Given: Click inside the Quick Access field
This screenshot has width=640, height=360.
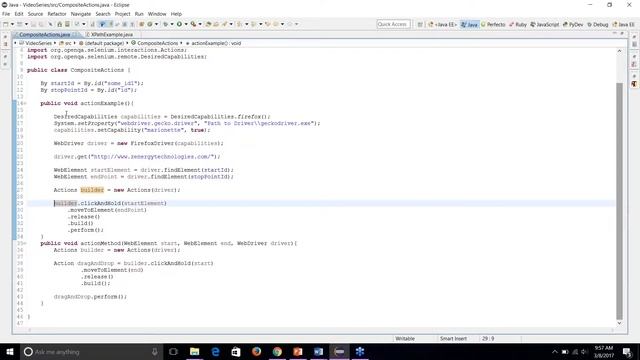Looking at the screenshot, I should tap(393, 24).
